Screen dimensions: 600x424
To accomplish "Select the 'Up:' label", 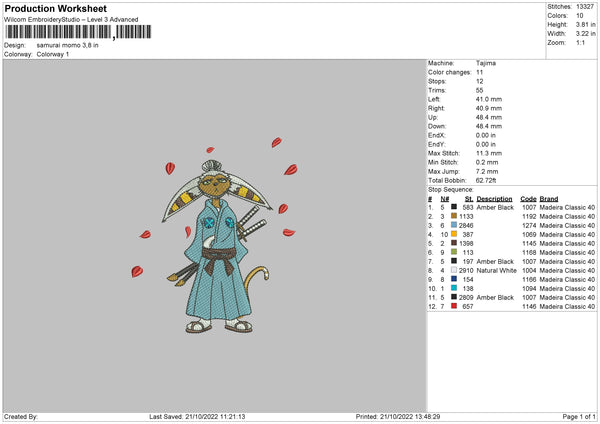I will pyautogui.click(x=433, y=117).
